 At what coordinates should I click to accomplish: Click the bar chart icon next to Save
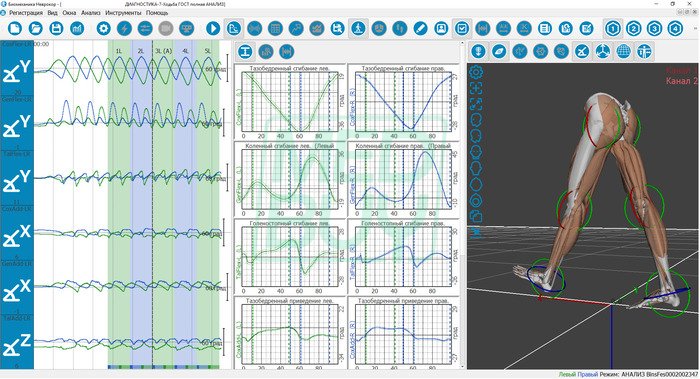[77, 29]
